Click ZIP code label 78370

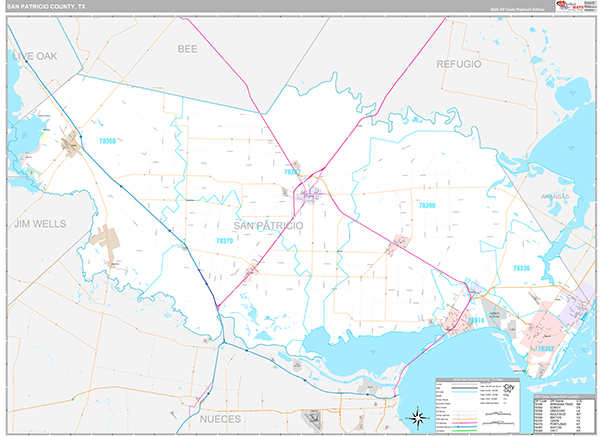pyautogui.click(x=224, y=241)
